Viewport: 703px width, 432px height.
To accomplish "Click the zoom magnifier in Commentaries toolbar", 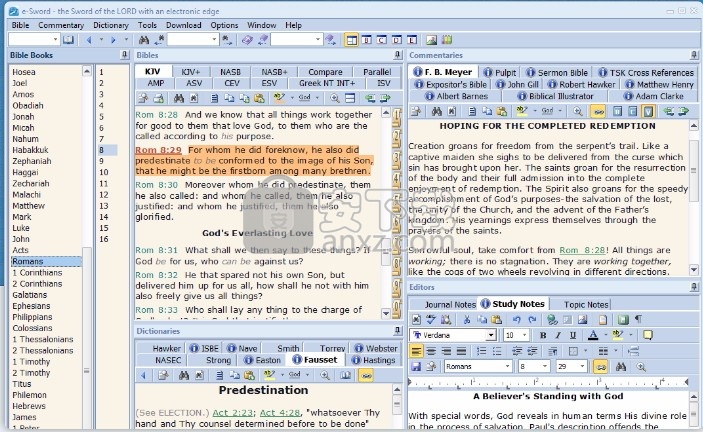I will [x=578, y=111].
